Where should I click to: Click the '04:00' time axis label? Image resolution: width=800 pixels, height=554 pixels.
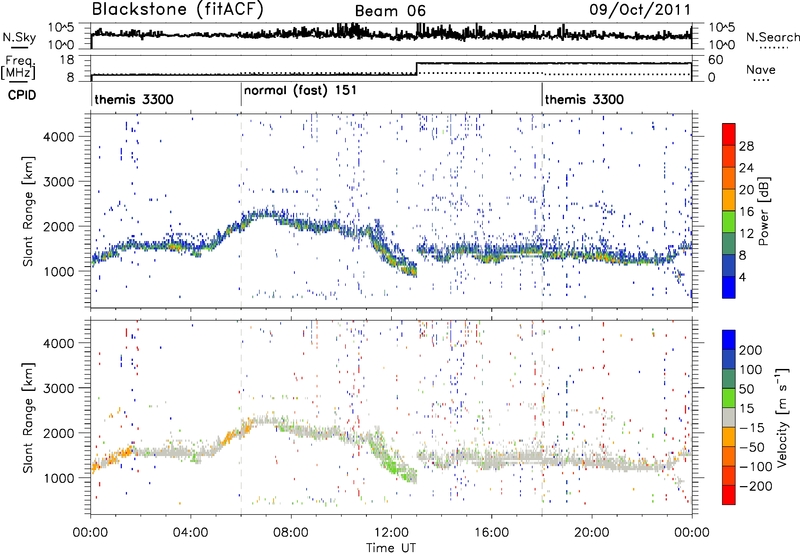coord(190,533)
